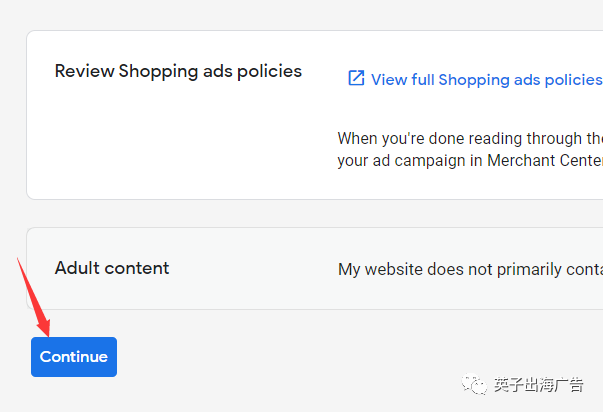The height and width of the screenshot is (412, 603).
Task: Expand the Adult content card
Action: (315, 268)
